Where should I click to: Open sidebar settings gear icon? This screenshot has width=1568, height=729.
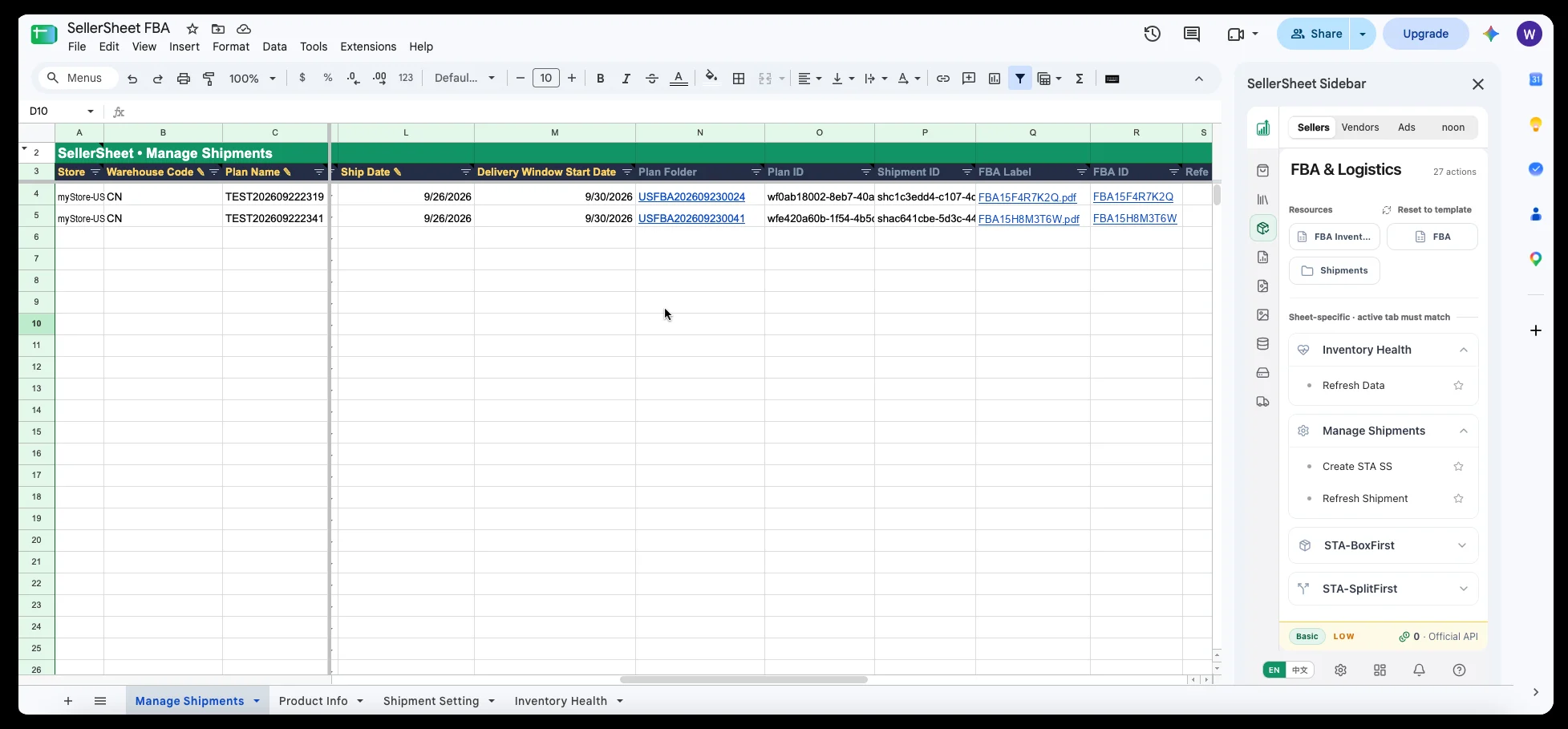pos(1340,670)
